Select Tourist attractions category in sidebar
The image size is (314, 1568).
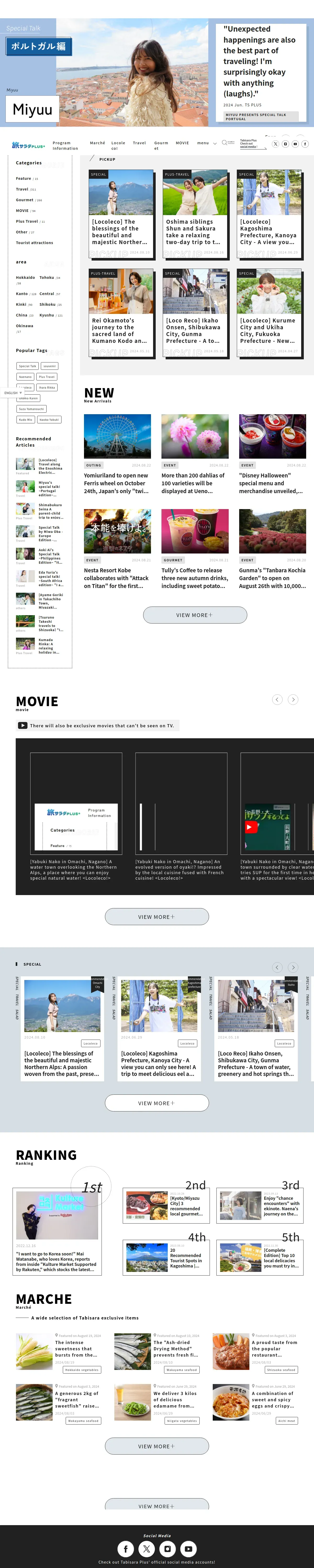coord(34,243)
